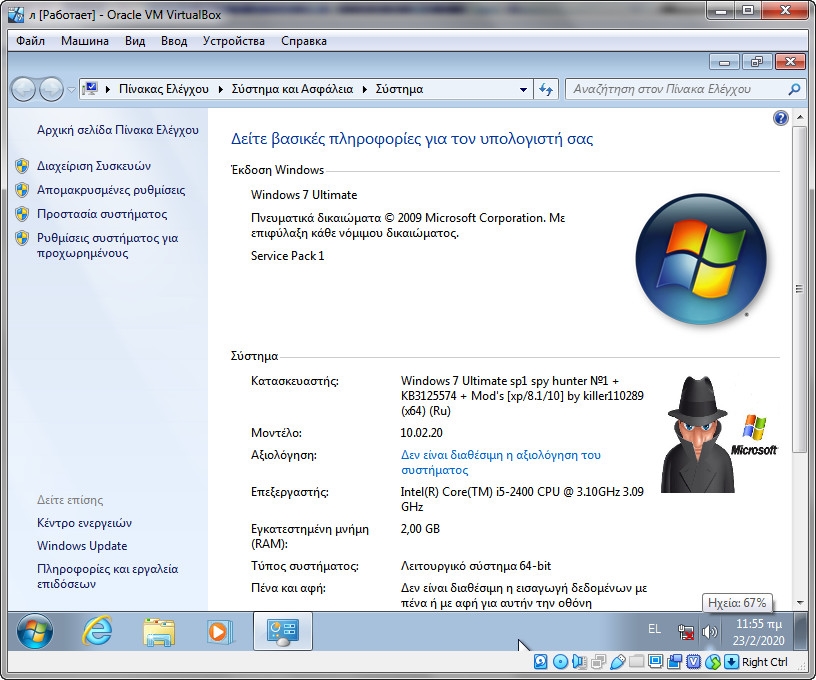Click the EL language indicator in the taskbar
This screenshot has height=680, width=816.
coord(654,629)
